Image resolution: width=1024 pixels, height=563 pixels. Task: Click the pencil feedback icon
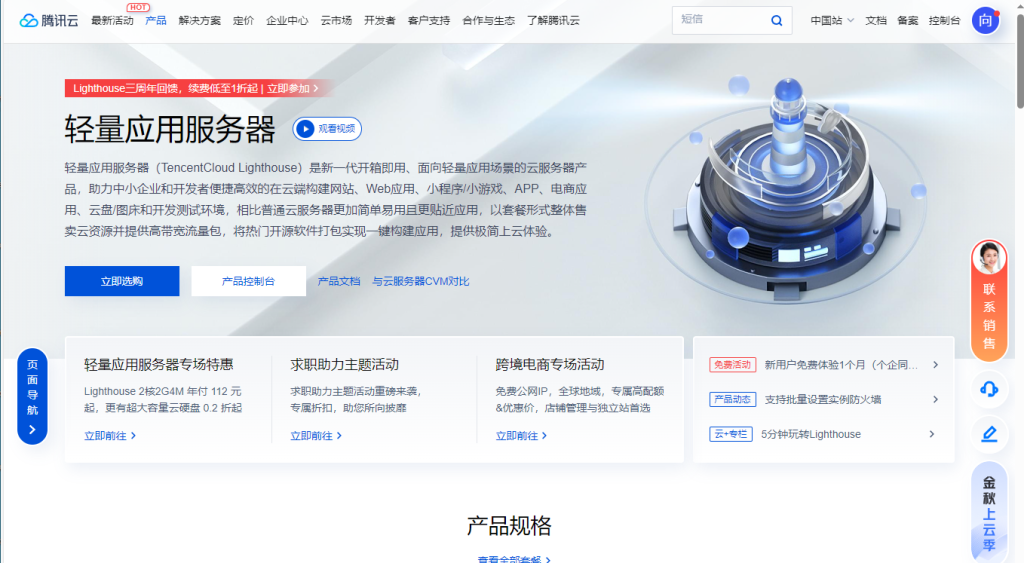[989, 434]
